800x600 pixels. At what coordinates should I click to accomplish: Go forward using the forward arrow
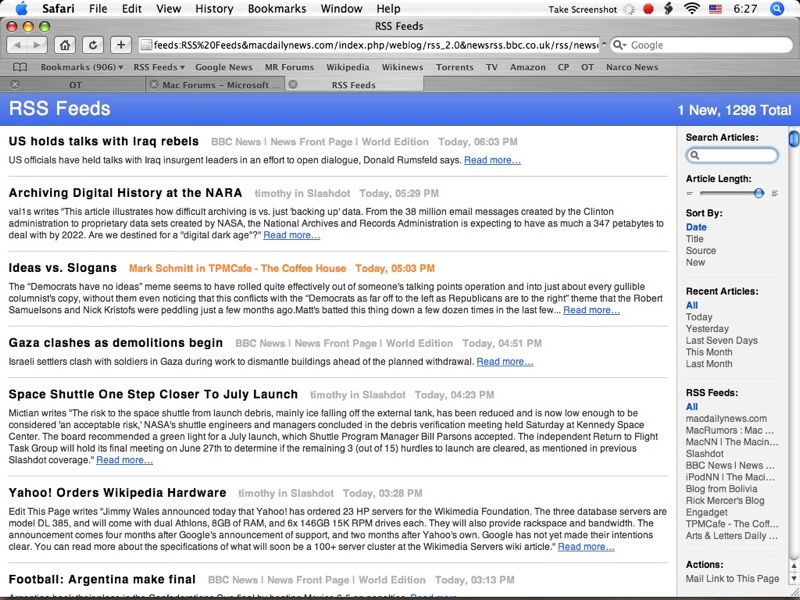tap(36, 45)
